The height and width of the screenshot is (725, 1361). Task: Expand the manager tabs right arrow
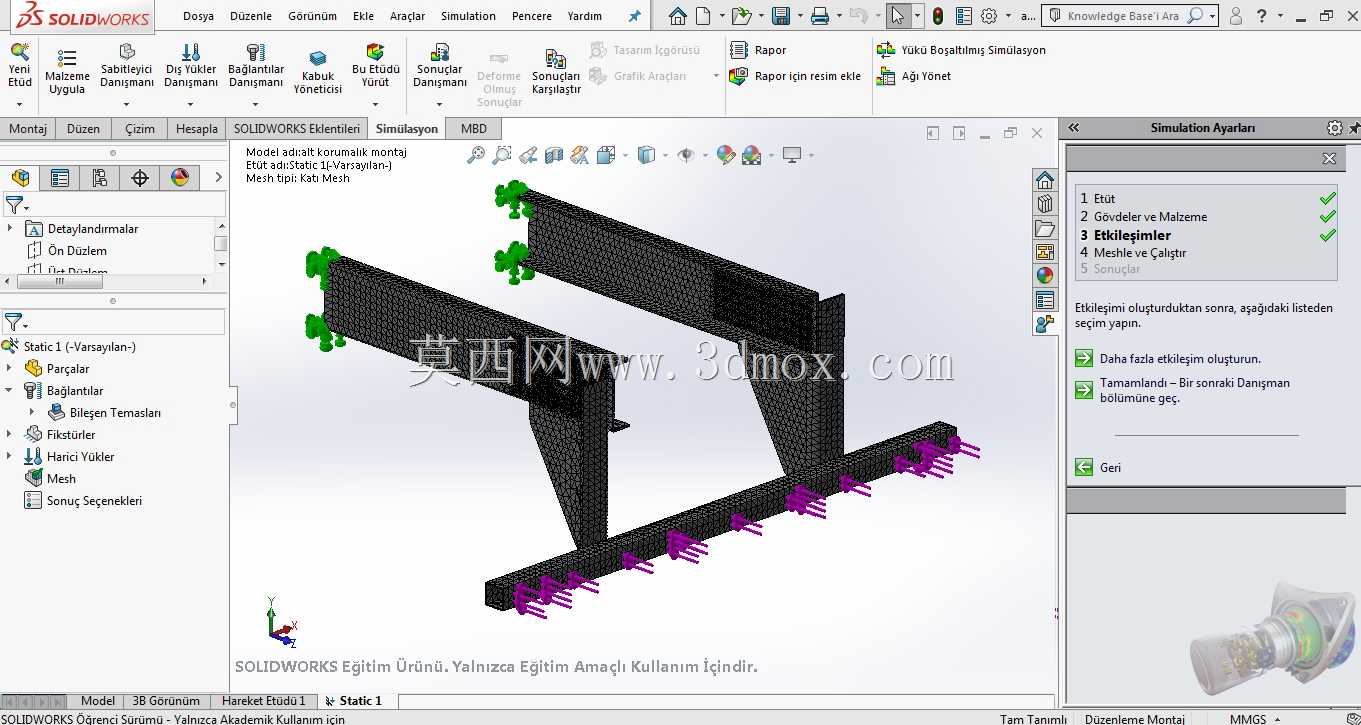[x=218, y=178]
